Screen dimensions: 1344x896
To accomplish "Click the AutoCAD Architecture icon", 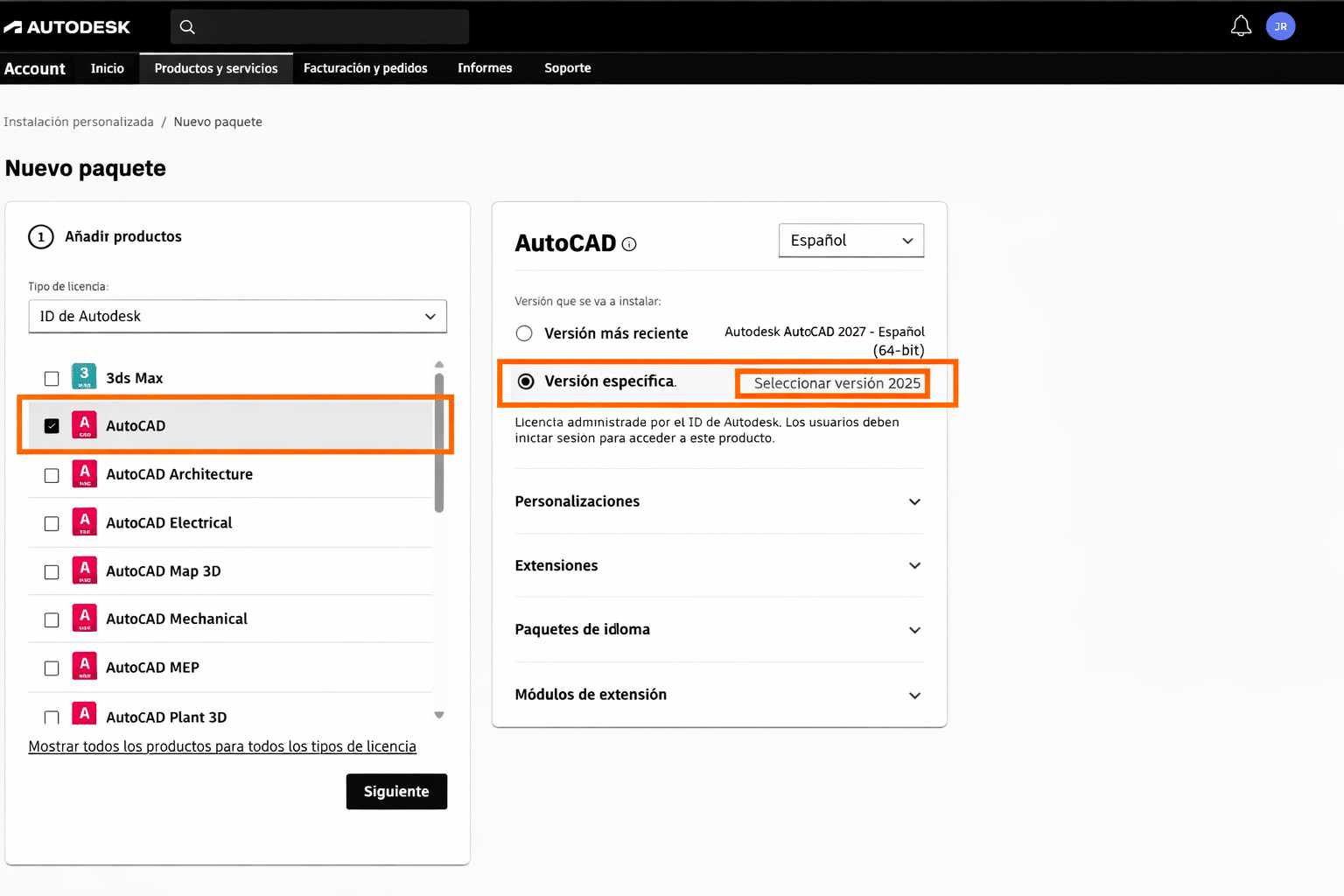I will coord(84,473).
